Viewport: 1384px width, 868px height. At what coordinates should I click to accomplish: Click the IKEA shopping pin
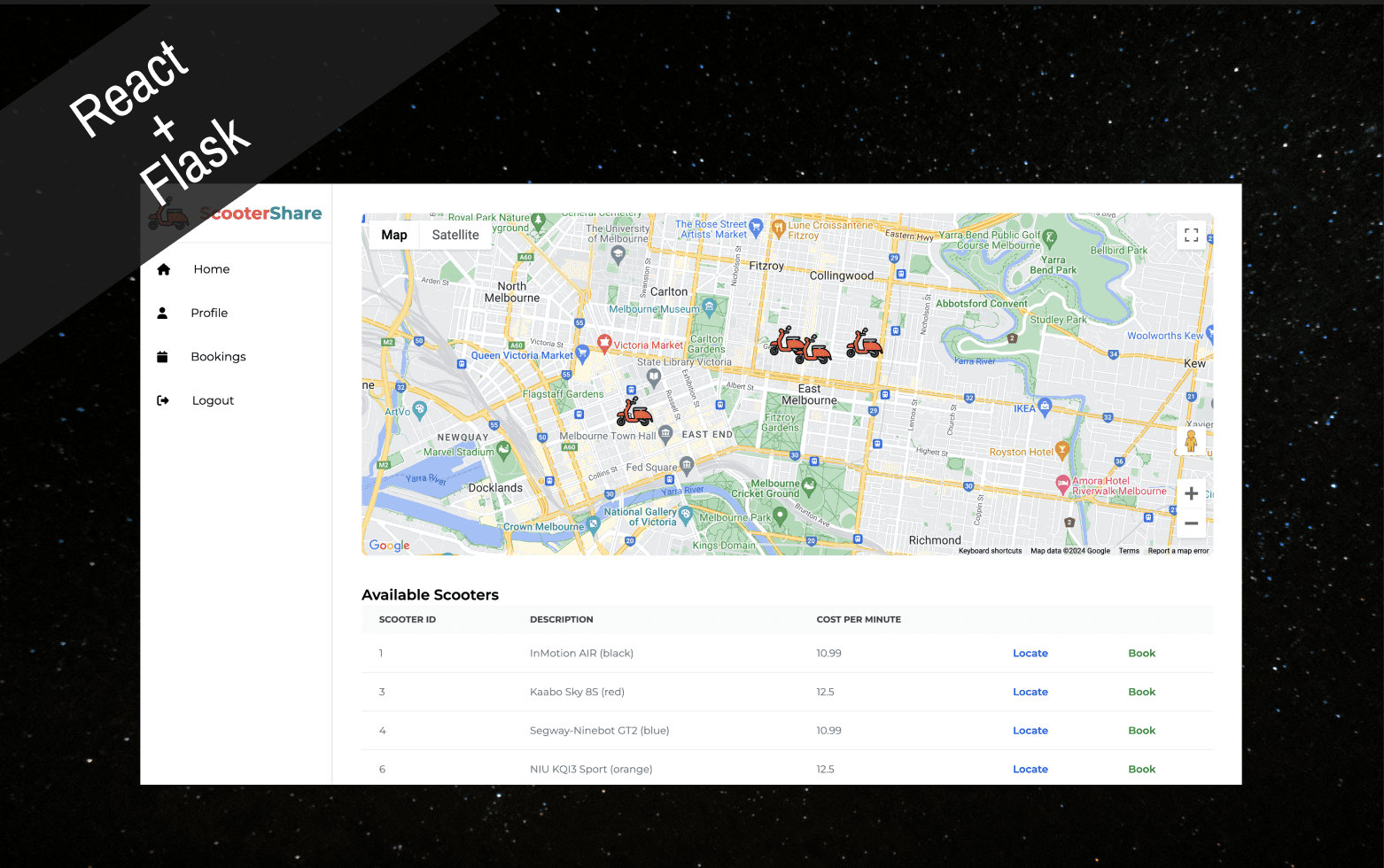tap(1045, 407)
